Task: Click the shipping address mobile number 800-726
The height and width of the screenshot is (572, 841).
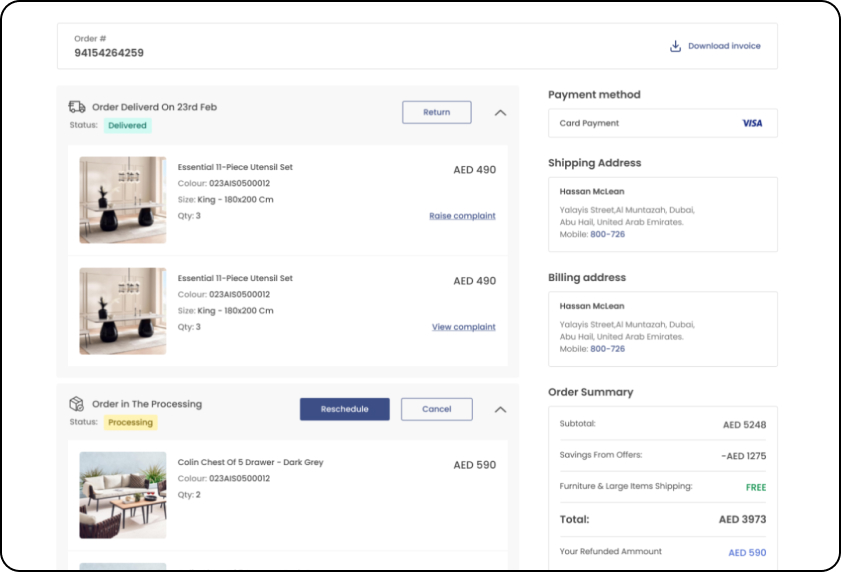Action: coord(608,234)
